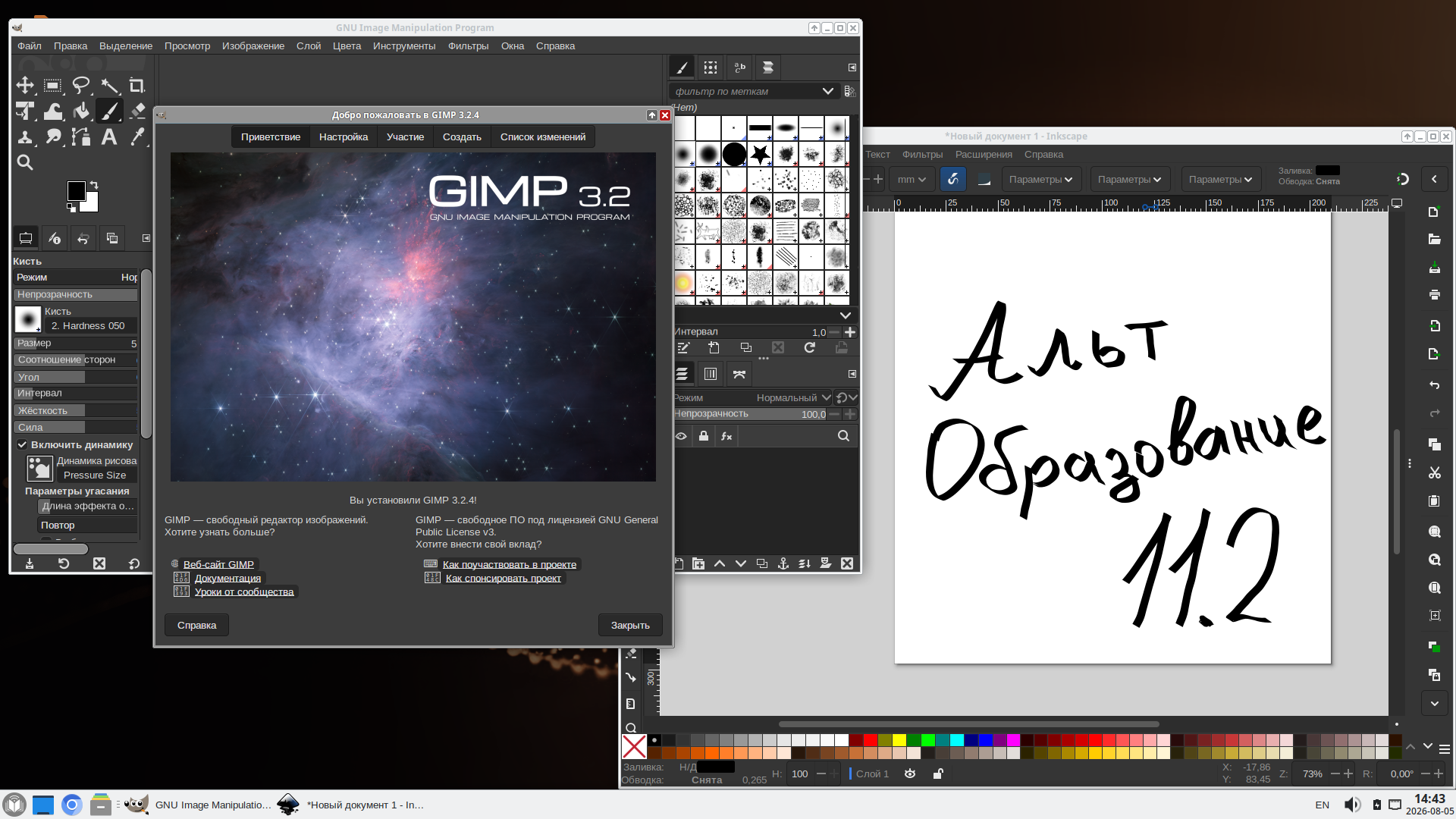Open the 'Фильтры' menu in GIMP
This screenshot has height=819, width=1456.
point(468,46)
